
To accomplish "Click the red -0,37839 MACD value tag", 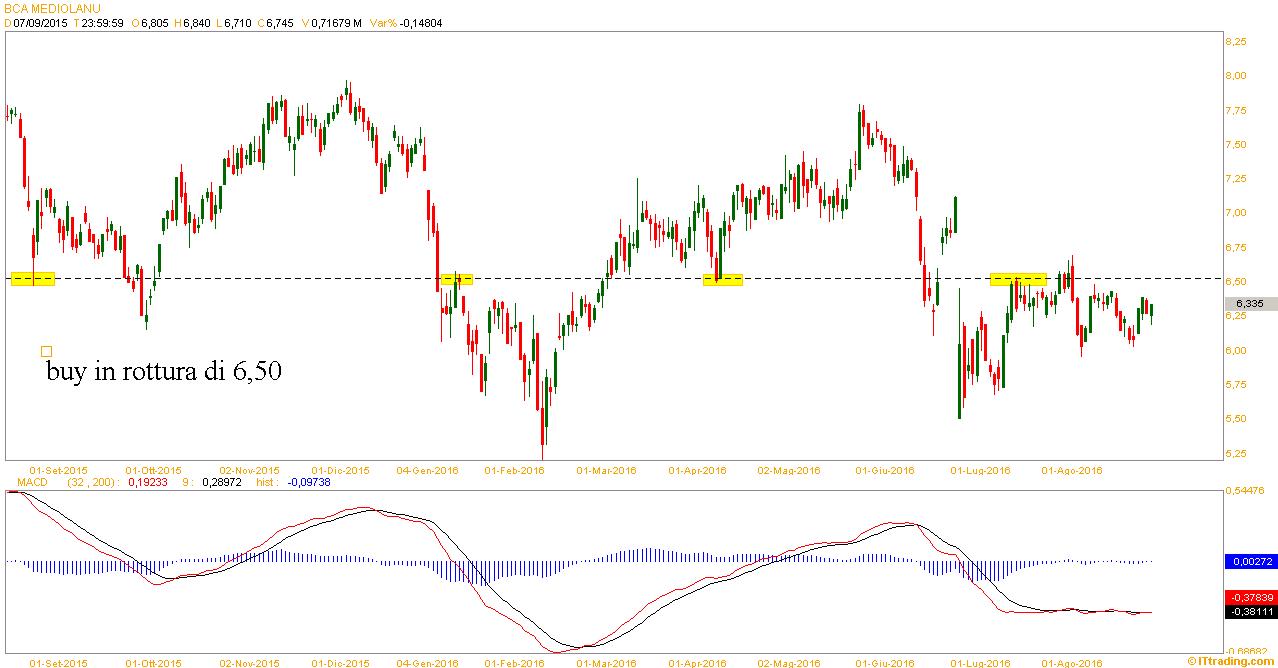I will [1250, 594].
